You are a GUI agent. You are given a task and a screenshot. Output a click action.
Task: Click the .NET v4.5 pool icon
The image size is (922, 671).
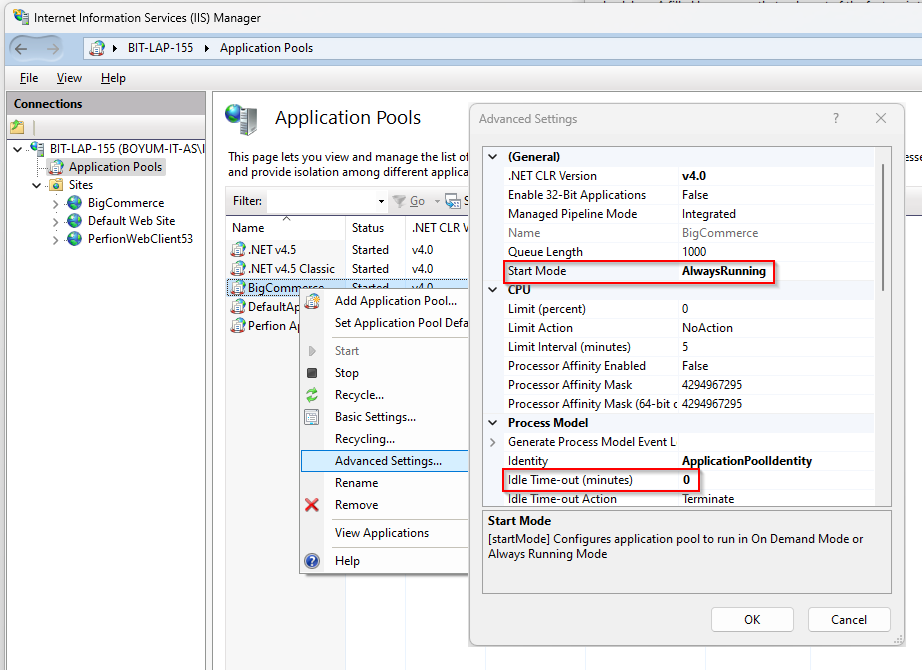[238, 250]
